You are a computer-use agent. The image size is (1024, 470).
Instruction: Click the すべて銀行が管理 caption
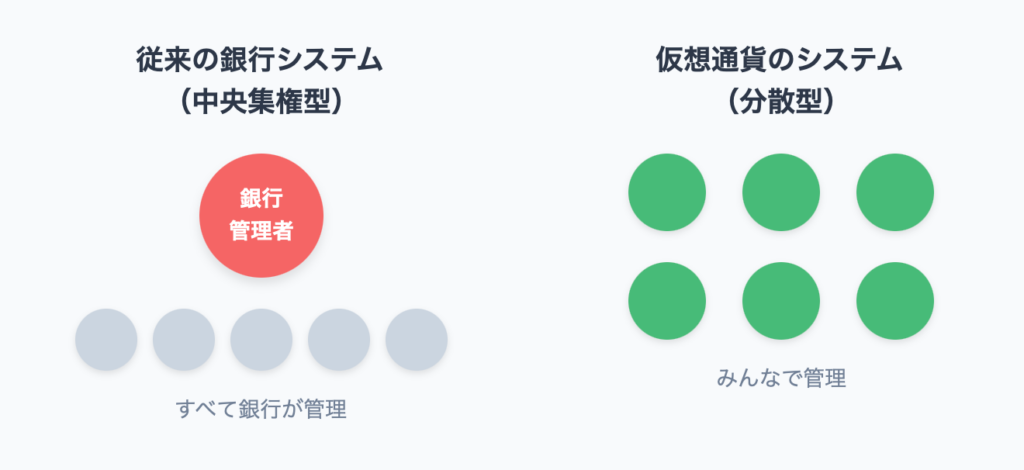pos(261,409)
